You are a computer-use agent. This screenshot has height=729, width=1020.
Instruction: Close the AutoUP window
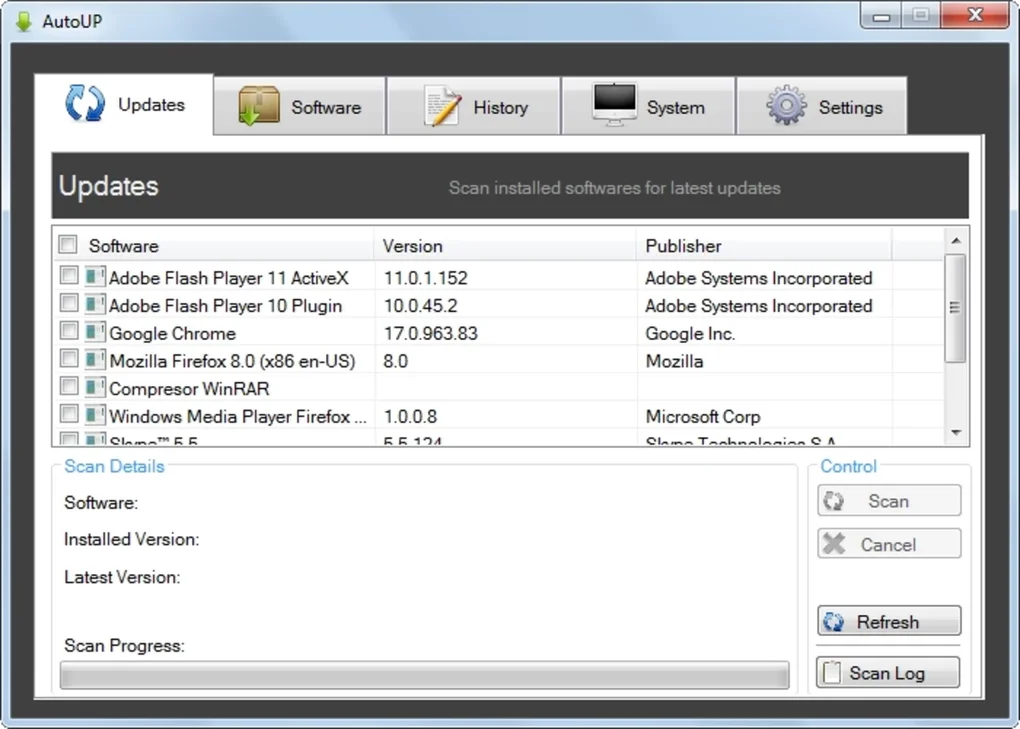(974, 15)
